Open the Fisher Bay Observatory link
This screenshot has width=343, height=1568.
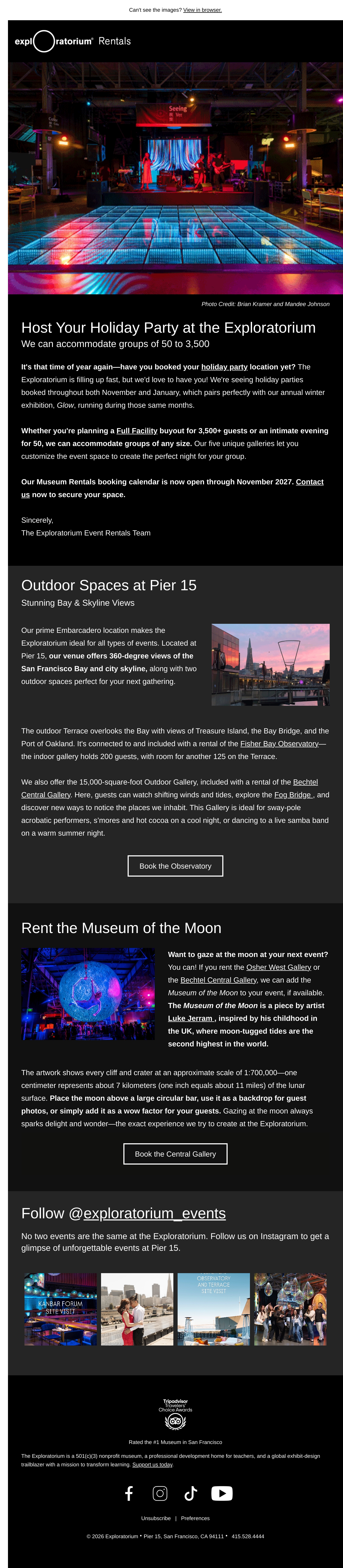coord(279,744)
